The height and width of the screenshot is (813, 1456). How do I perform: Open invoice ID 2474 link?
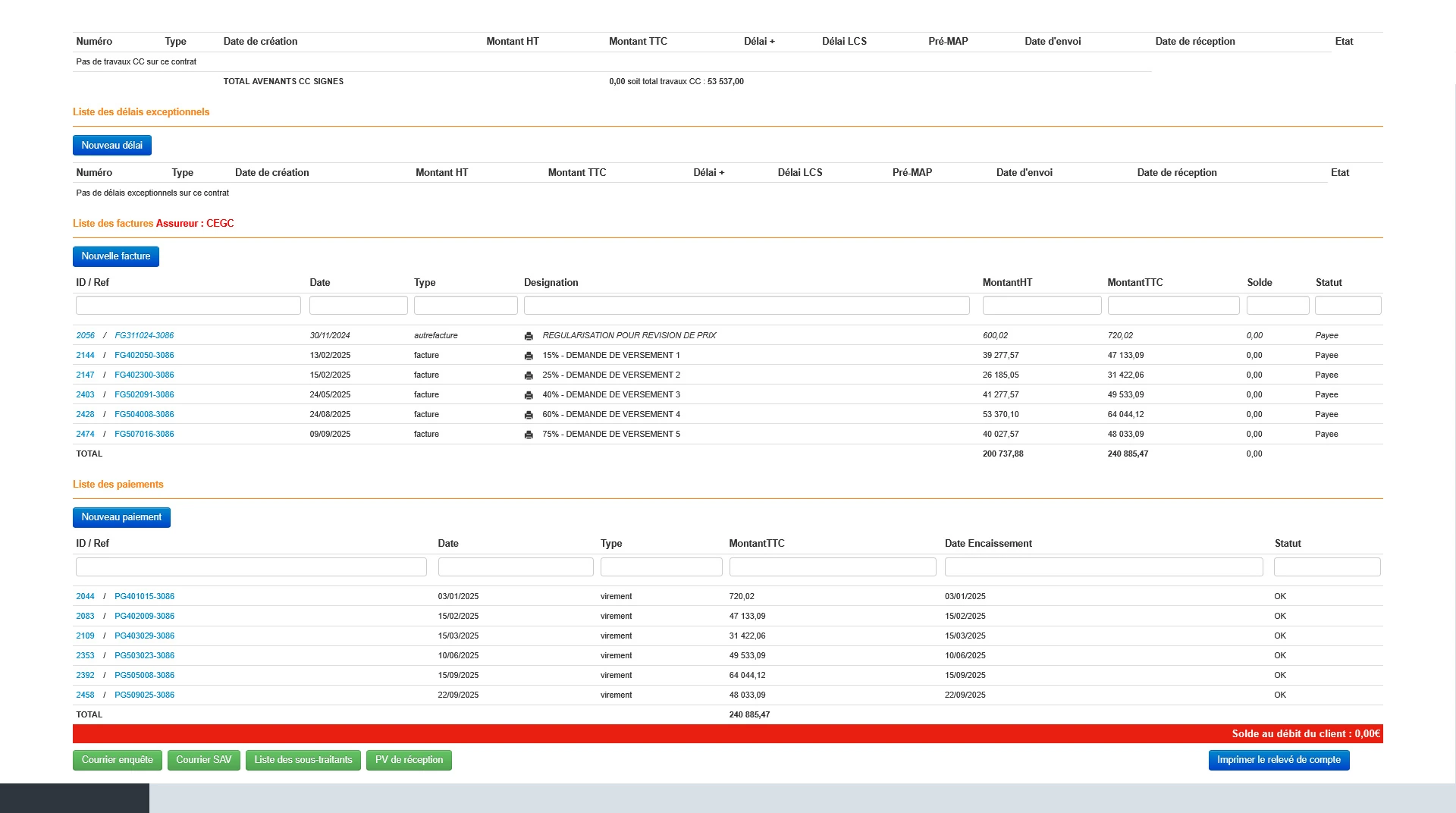(85, 434)
